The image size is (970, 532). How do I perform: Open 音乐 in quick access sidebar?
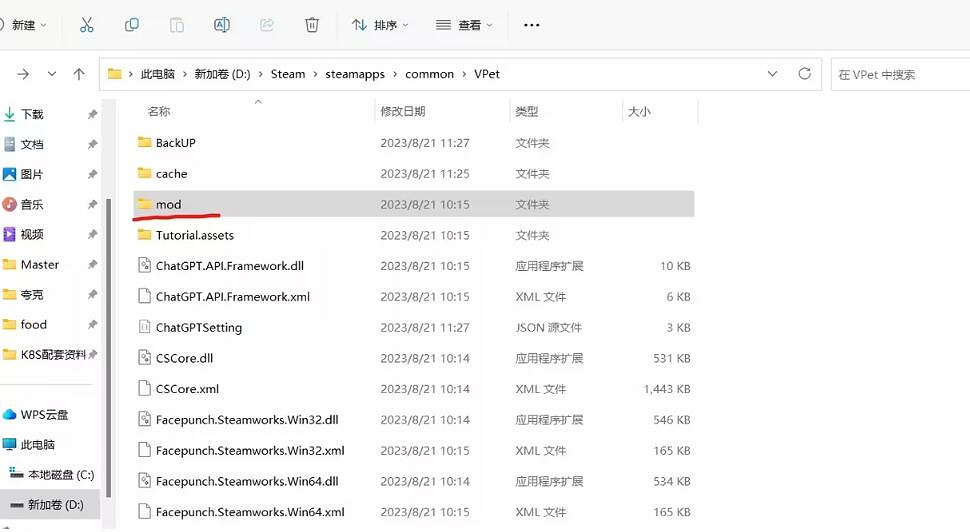click(32, 204)
